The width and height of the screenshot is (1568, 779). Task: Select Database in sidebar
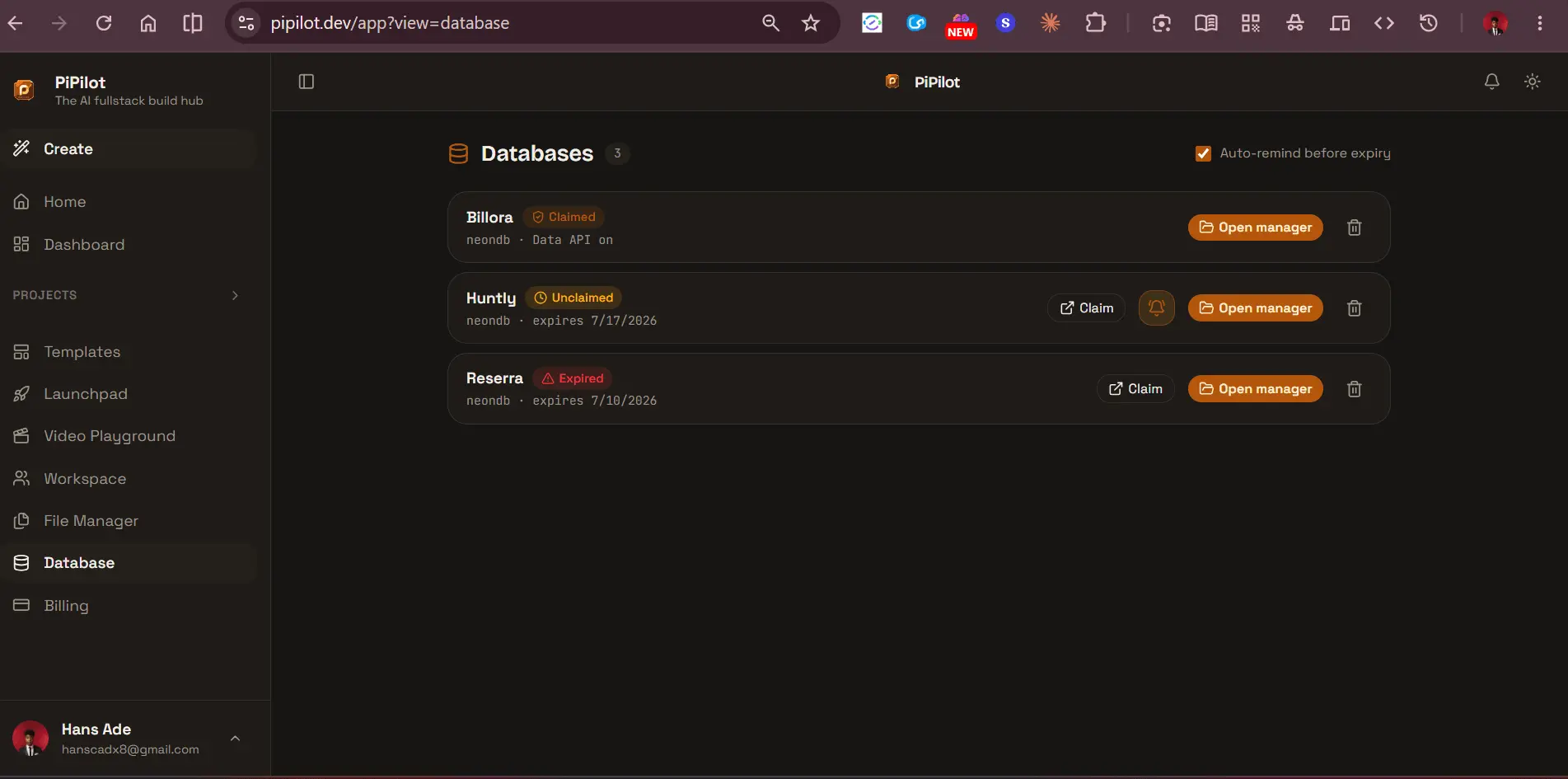129,563
